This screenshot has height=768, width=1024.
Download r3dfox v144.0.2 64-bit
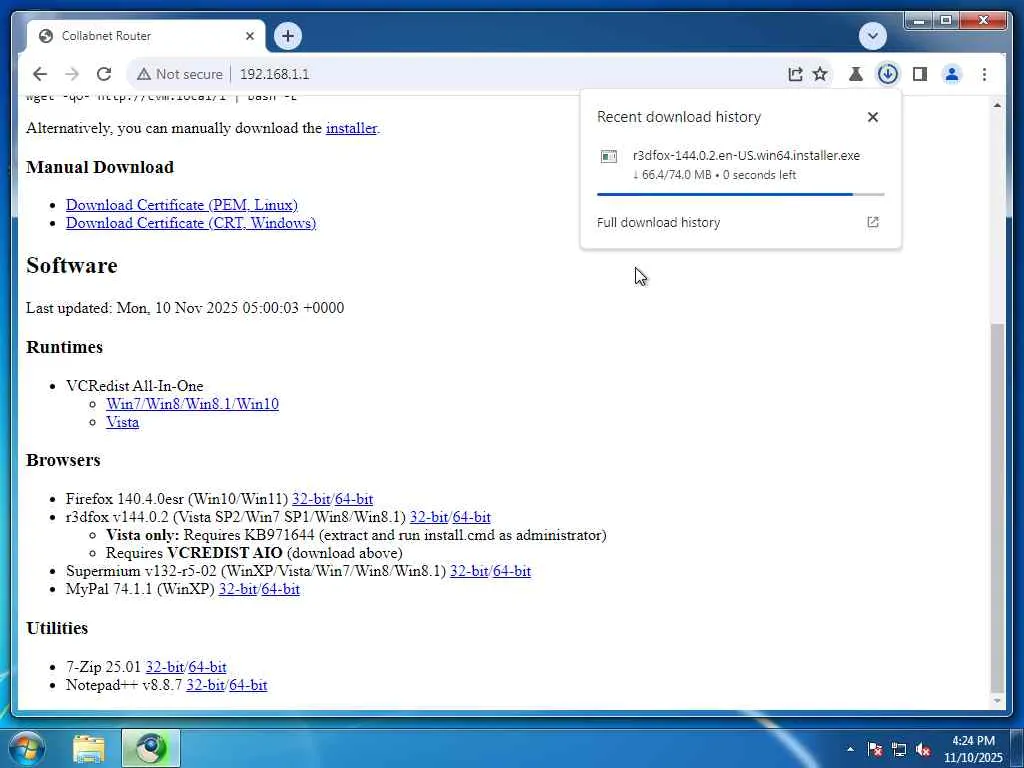pos(472,517)
